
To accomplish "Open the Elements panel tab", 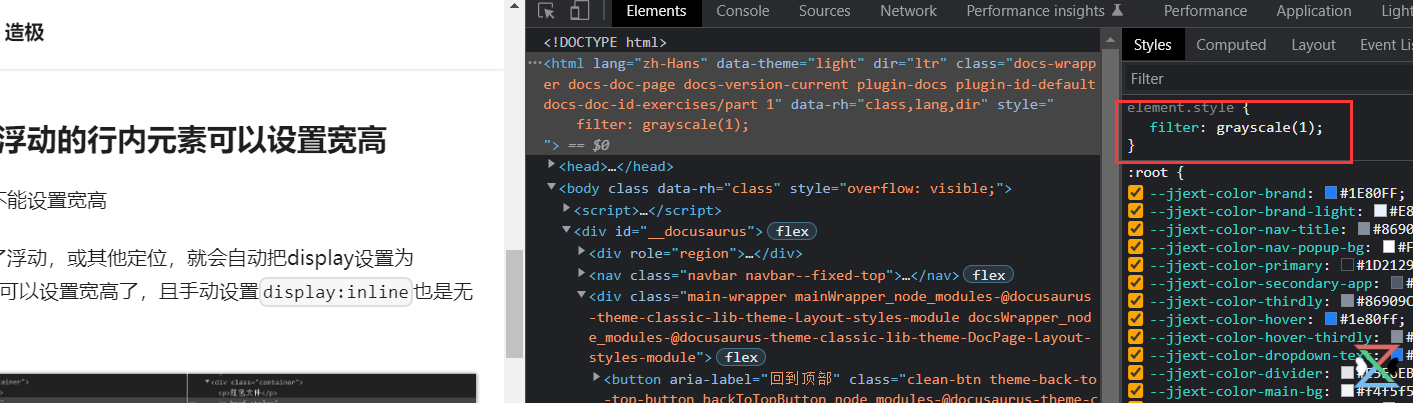I will tap(656, 11).
